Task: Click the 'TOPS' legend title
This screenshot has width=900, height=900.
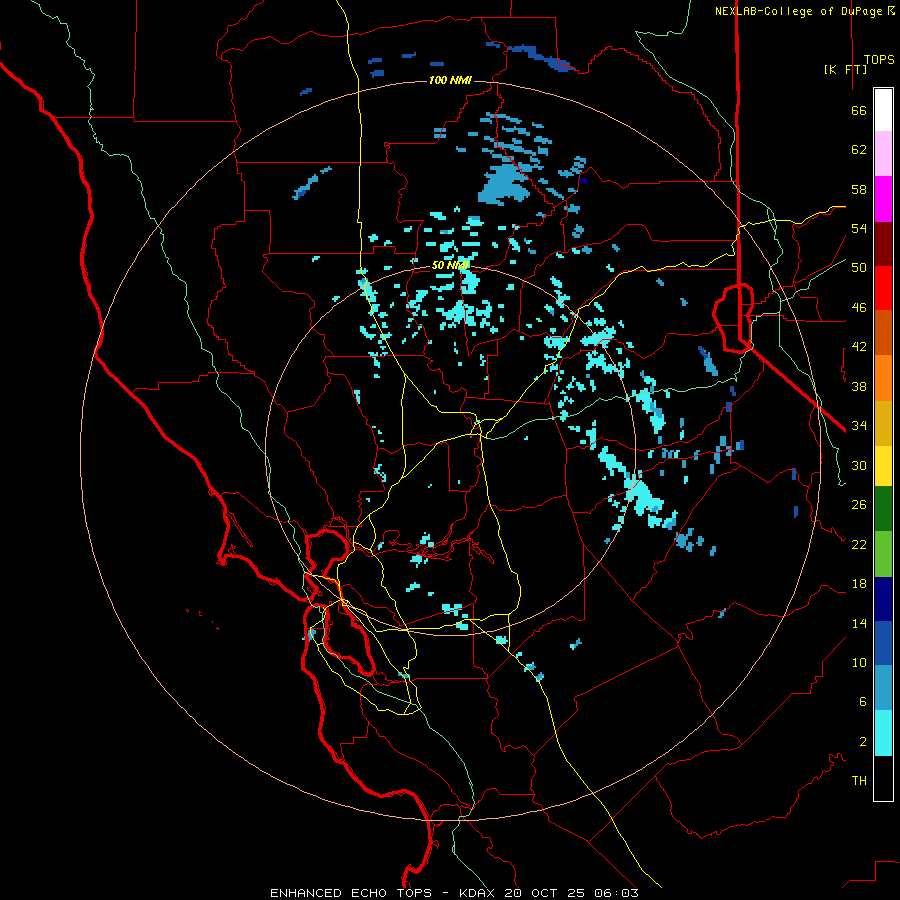Action: tap(879, 60)
